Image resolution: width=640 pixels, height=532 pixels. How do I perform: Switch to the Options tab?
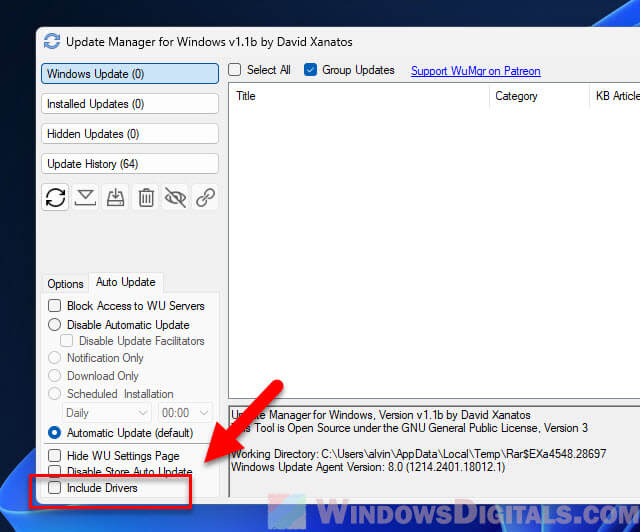[65, 284]
